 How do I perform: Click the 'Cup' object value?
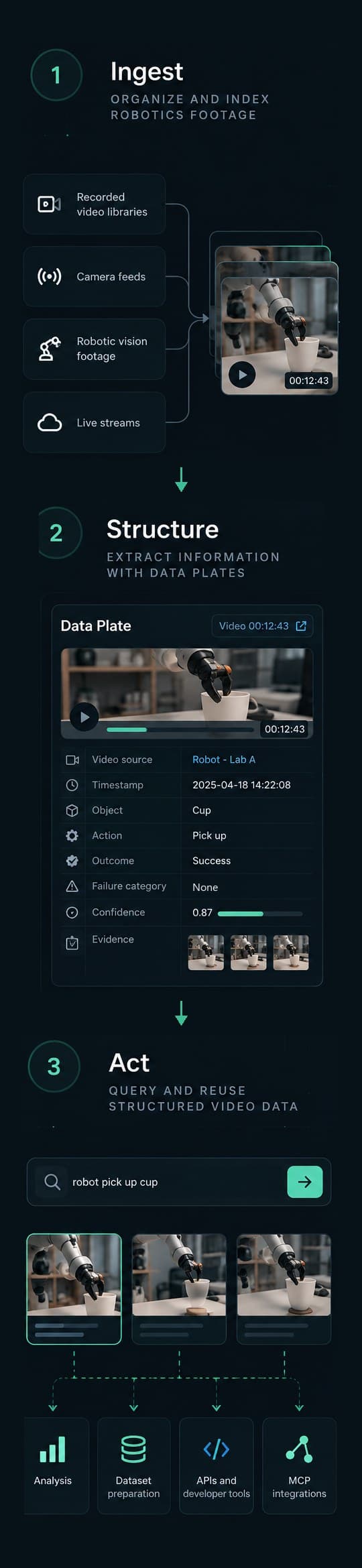coord(202,810)
